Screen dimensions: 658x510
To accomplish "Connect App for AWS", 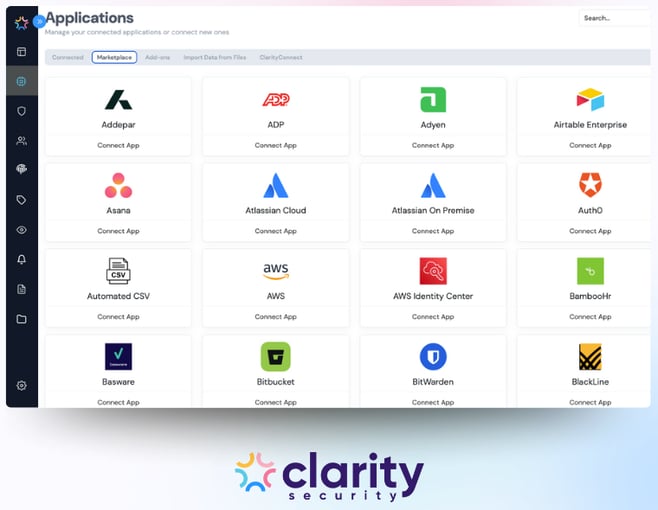I will 276,316.
